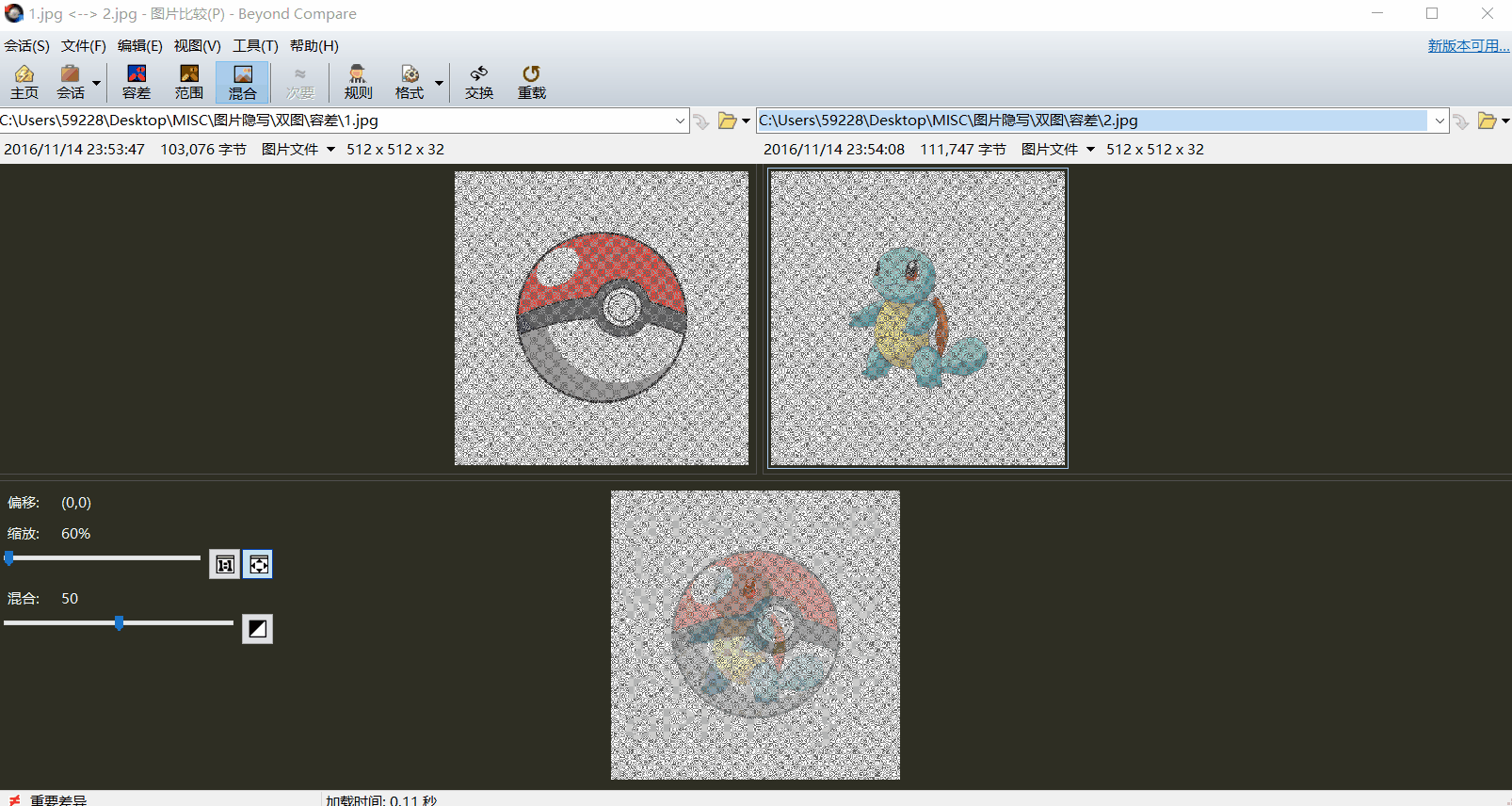The height and width of the screenshot is (806, 1512).
Task: Click the 混合 value 50
Action: point(70,599)
